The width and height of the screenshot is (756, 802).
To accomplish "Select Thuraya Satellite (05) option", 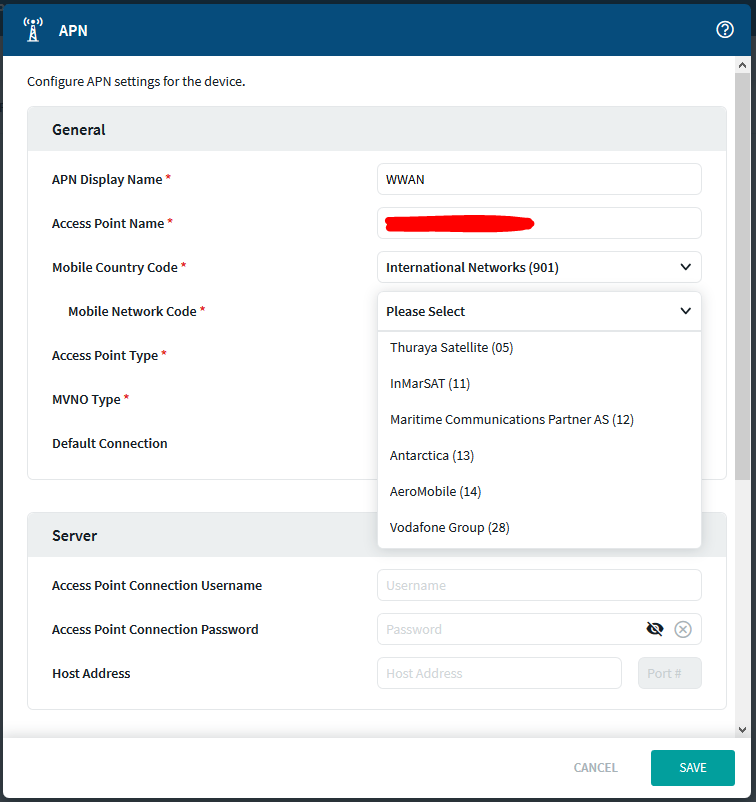I will (x=451, y=347).
